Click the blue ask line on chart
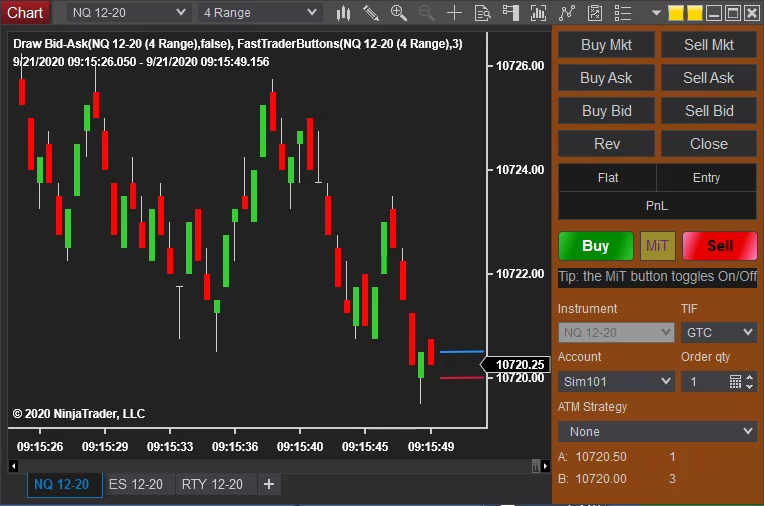Screen dimensions: 764x506 pyautogui.click(x=461, y=351)
